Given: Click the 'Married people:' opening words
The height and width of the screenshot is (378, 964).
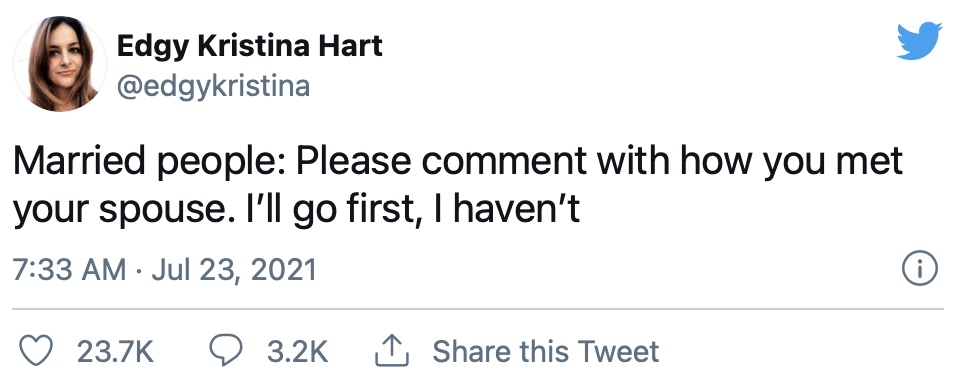Looking at the screenshot, I should pos(149,163).
